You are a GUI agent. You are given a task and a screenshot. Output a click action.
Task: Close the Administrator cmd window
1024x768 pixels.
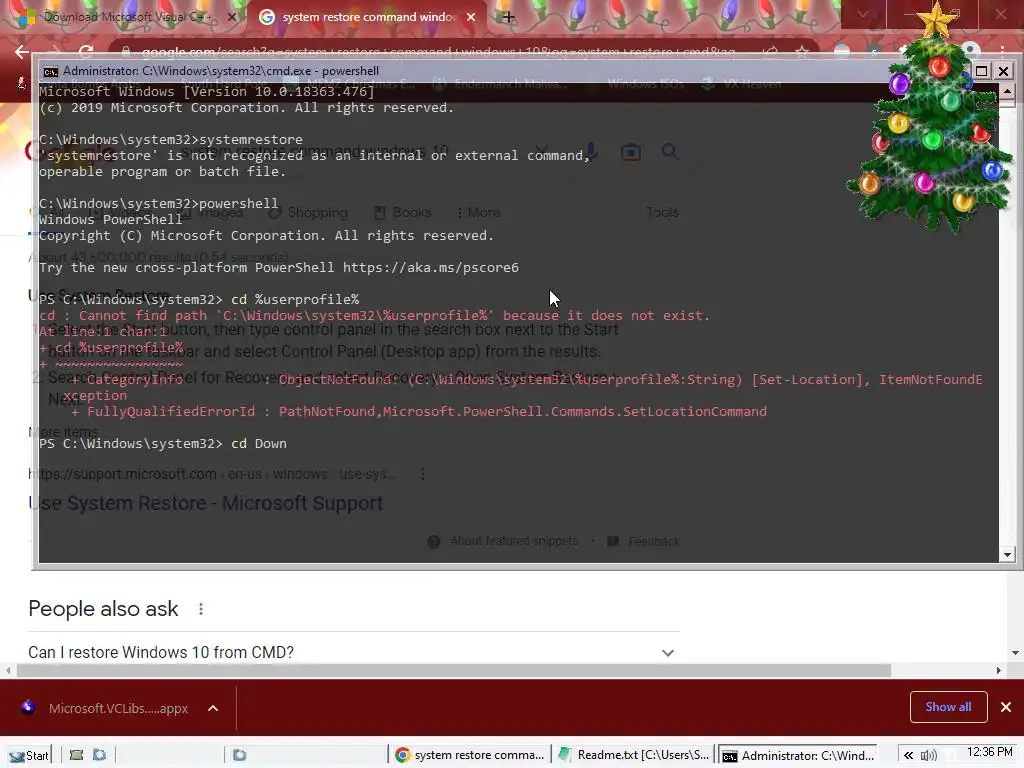coord(1004,71)
